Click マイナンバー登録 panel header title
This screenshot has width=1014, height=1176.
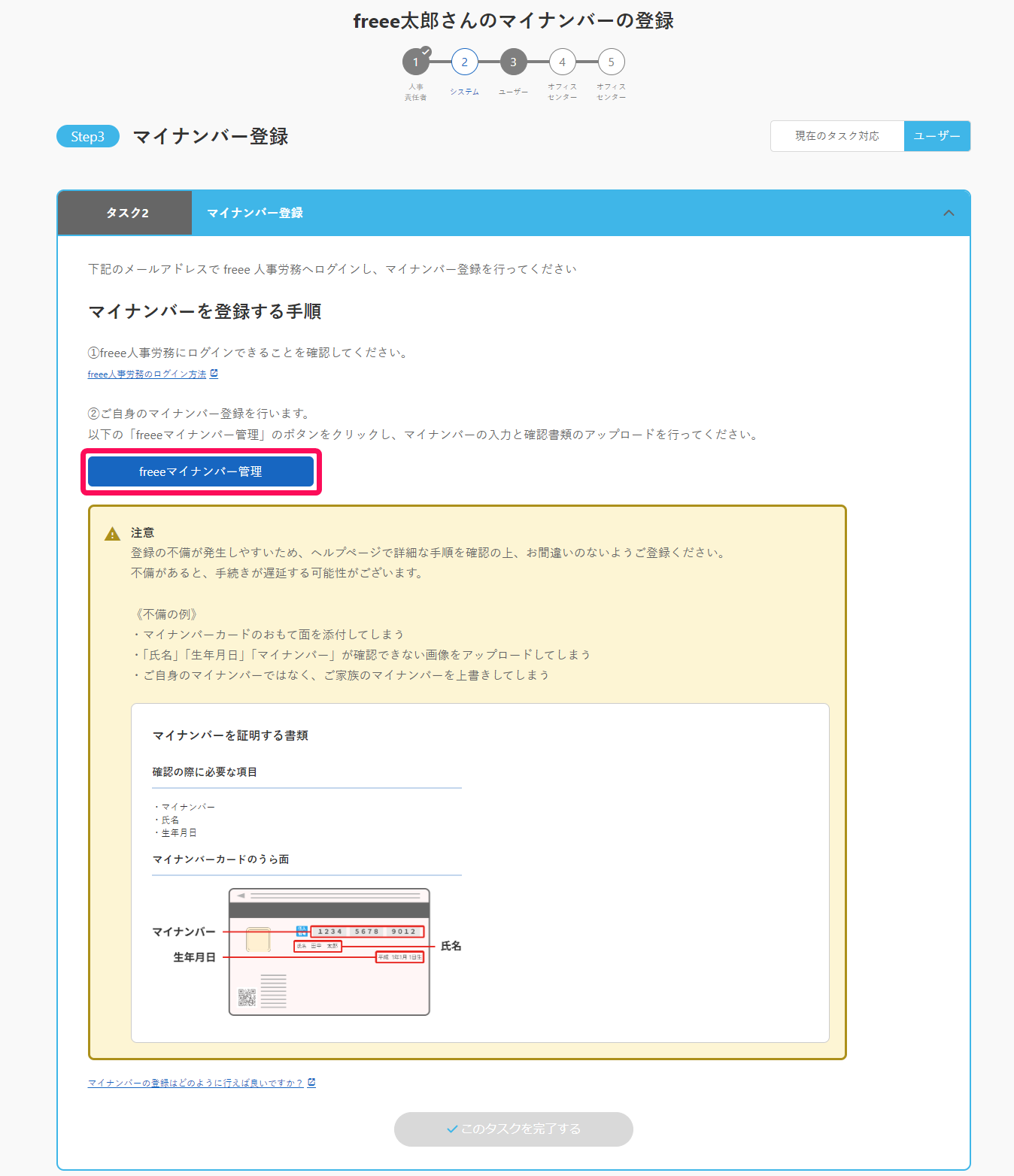pyautogui.click(x=255, y=213)
